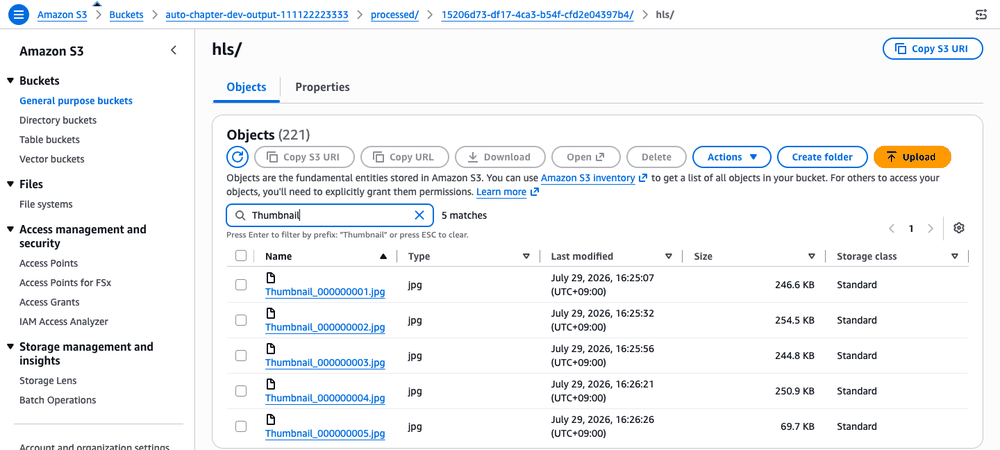Select checkbox for Thumbnail_000000001.jpg
The image size is (1000, 450).
pyautogui.click(x=241, y=285)
